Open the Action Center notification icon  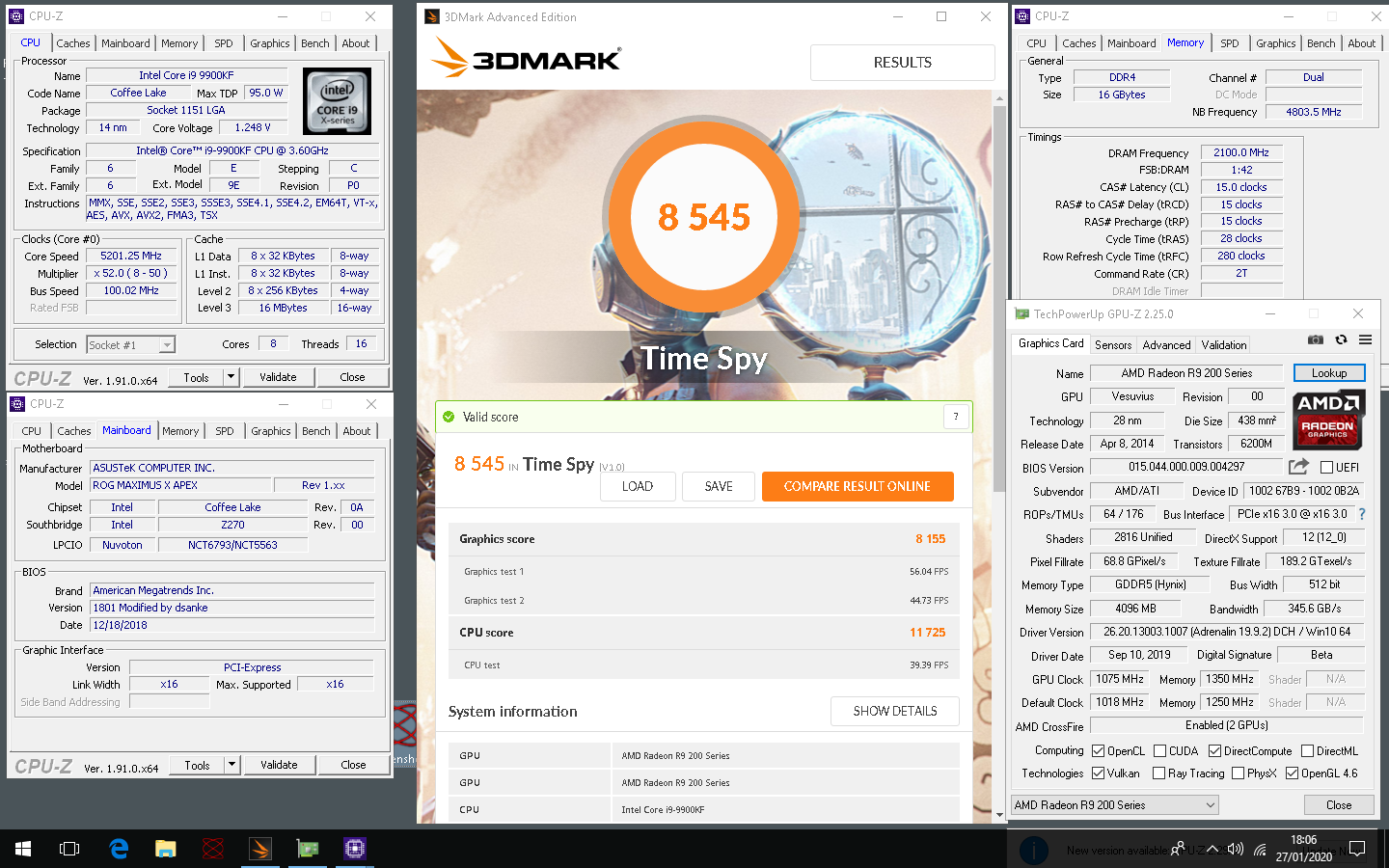[1357, 849]
